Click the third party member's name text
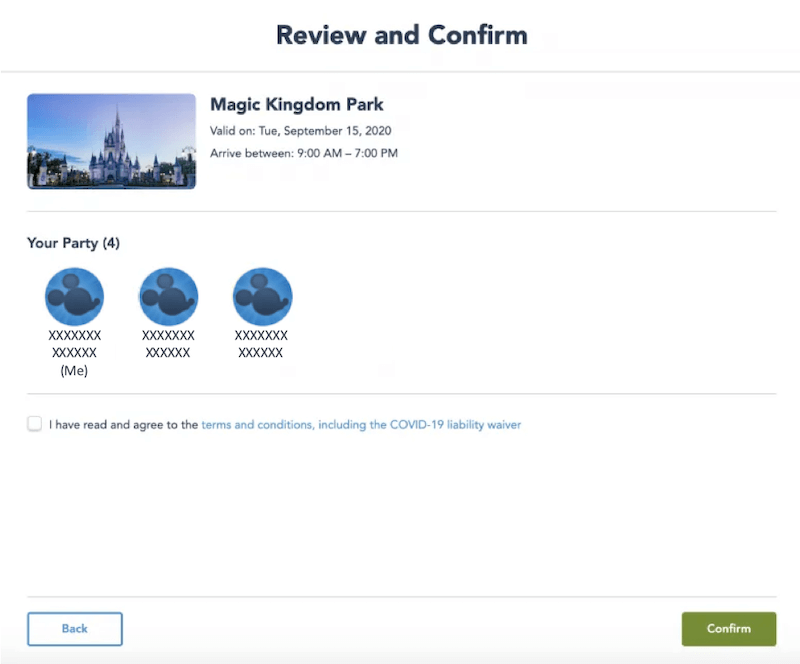 [x=261, y=344]
